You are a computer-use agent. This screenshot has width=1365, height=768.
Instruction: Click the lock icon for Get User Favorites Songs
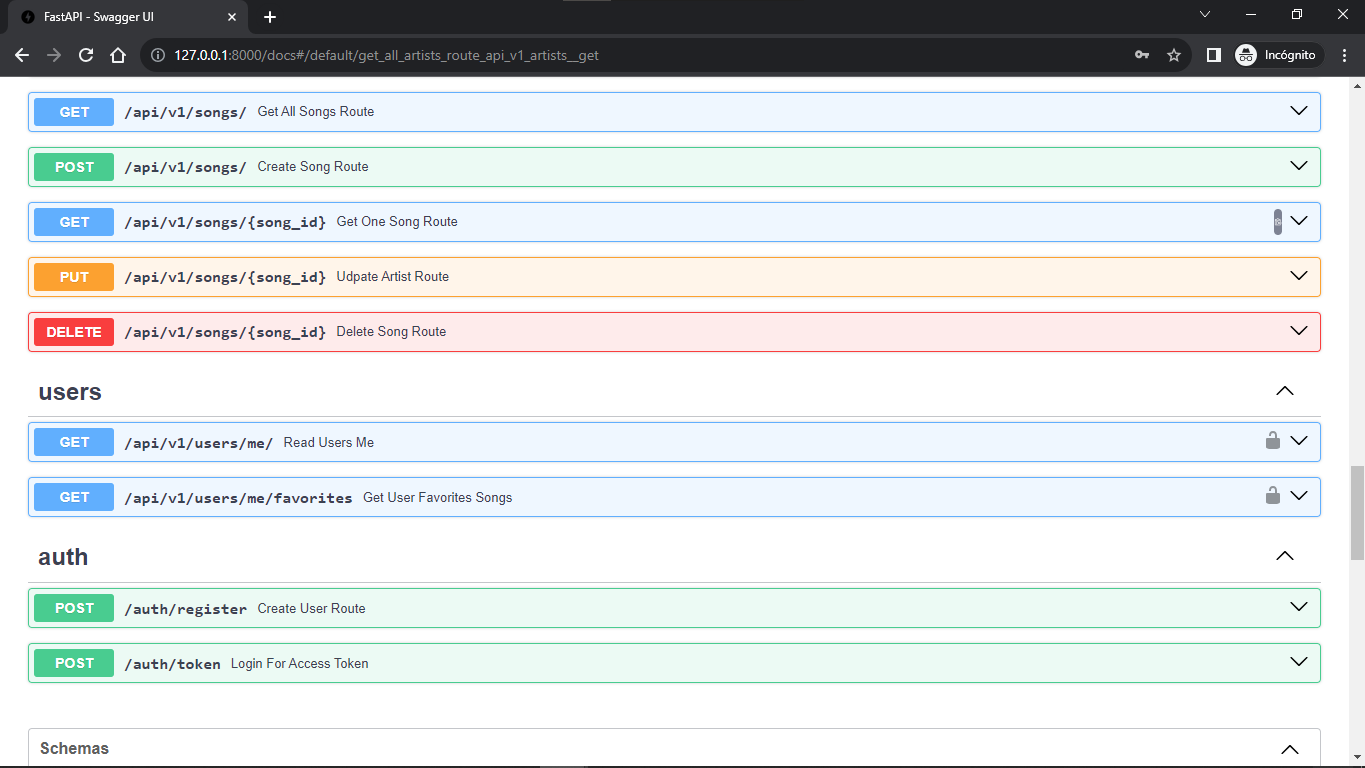coord(1272,495)
